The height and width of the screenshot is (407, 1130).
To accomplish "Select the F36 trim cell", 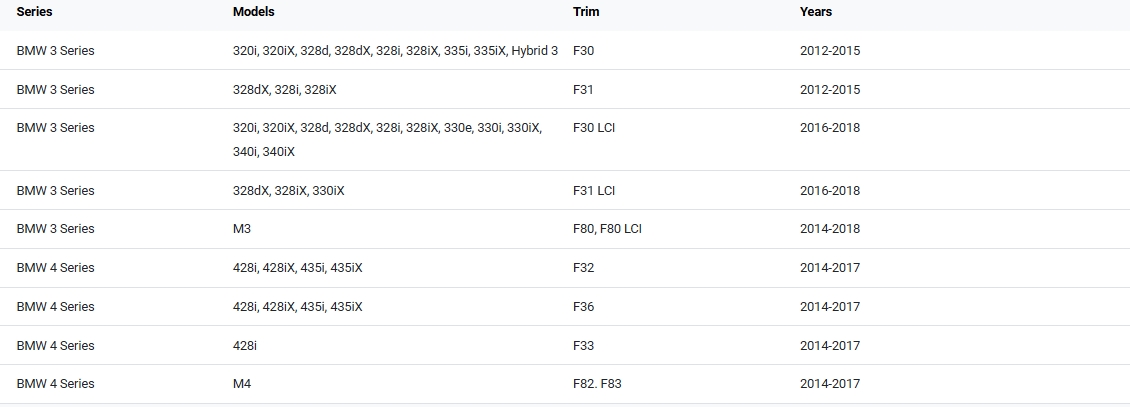I will (x=583, y=307).
